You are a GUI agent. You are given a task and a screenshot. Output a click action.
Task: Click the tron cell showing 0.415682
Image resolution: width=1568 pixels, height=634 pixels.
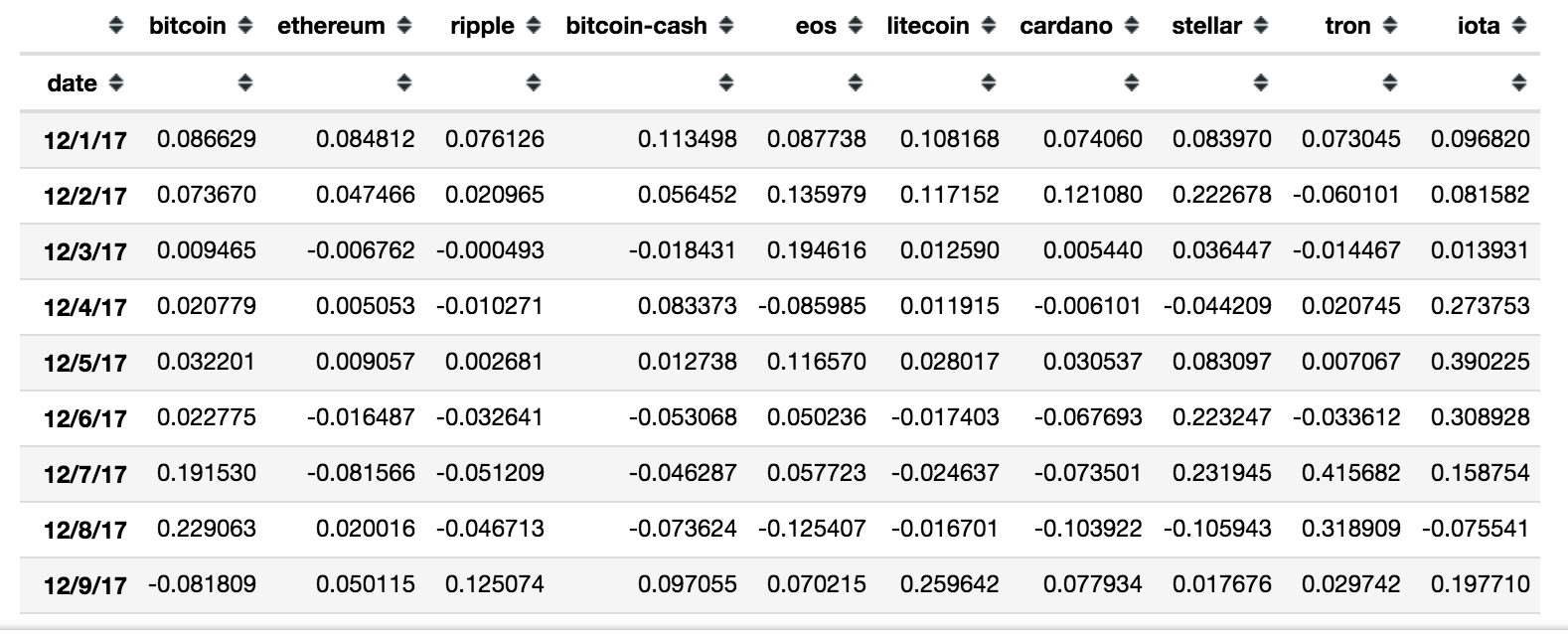pyautogui.click(x=1350, y=473)
